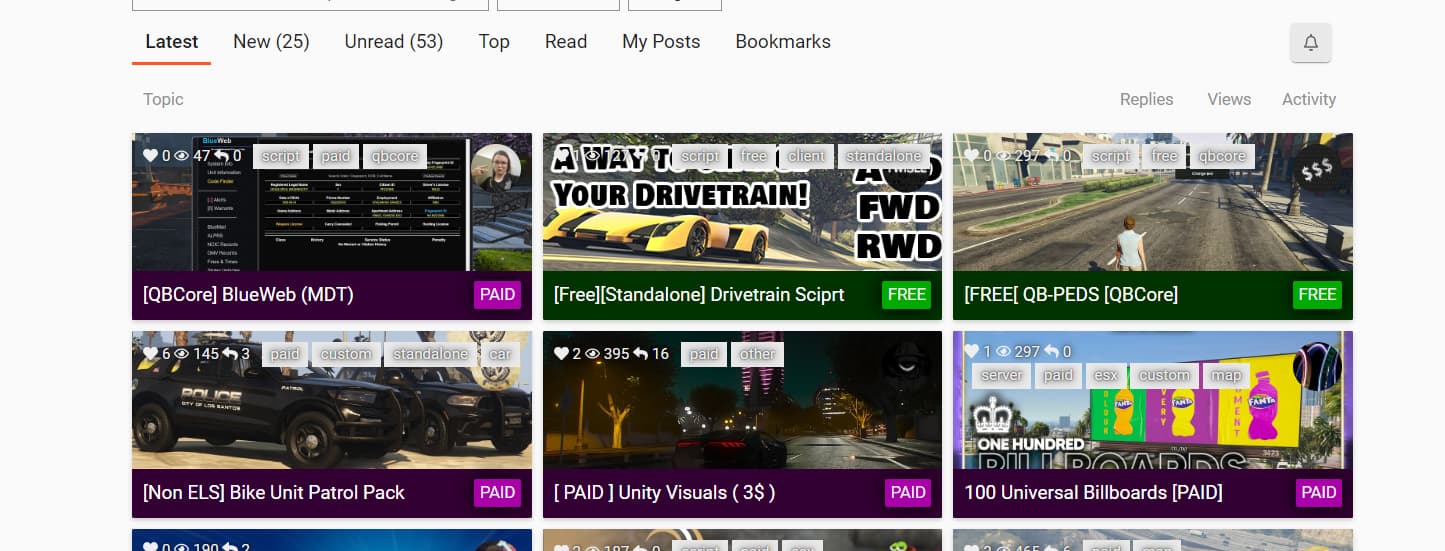
Task: Open the avatar on Unity Visuals card
Action: pos(906,368)
